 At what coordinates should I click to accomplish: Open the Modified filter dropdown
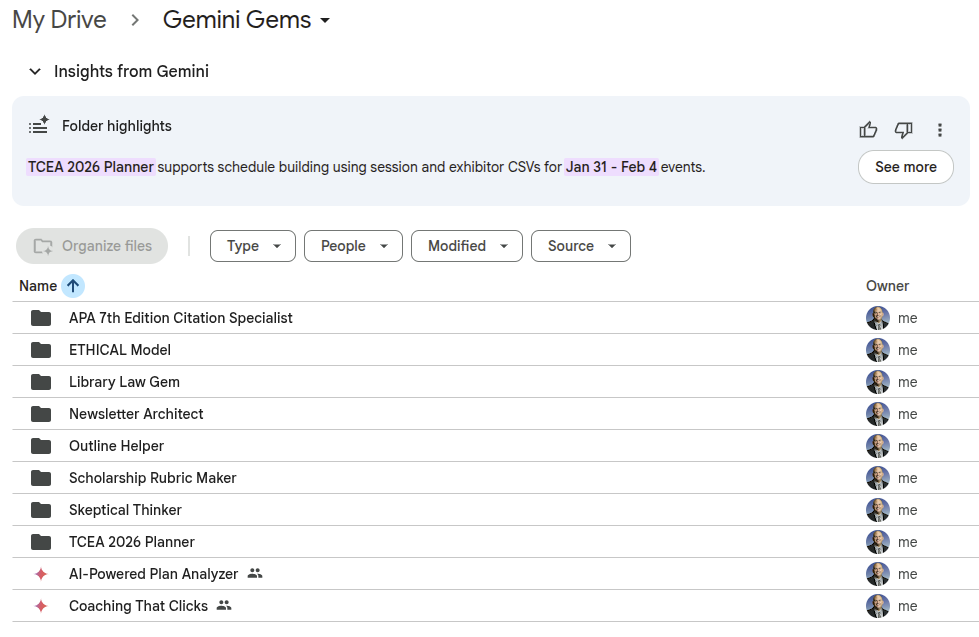(466, 246)
